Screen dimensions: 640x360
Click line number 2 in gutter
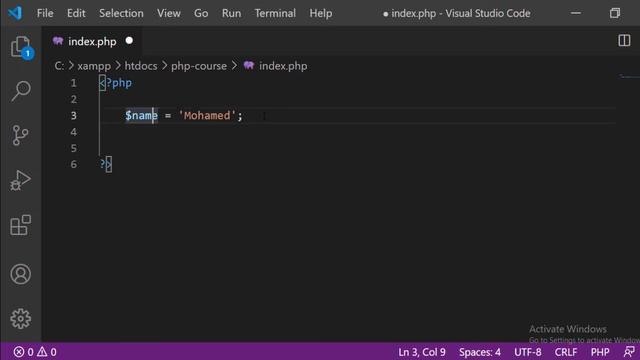73,99
